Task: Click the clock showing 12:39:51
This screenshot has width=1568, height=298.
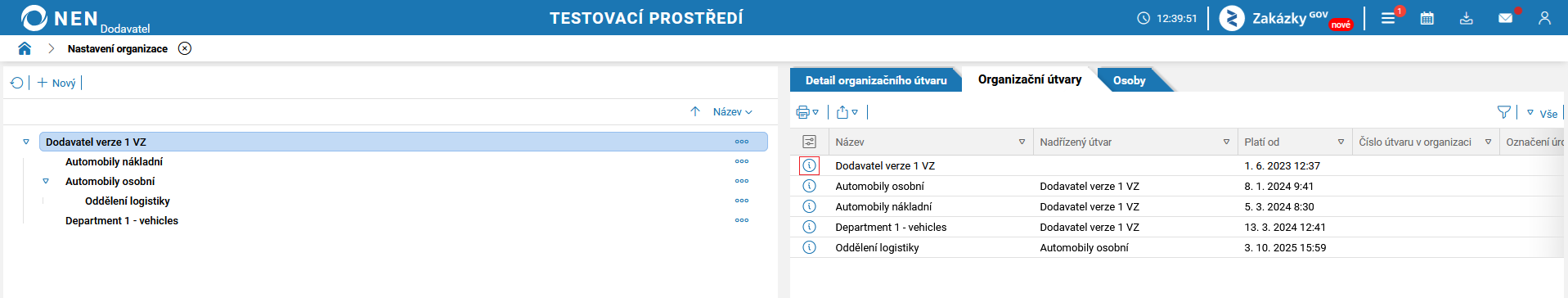Action: pos(1167,18)
